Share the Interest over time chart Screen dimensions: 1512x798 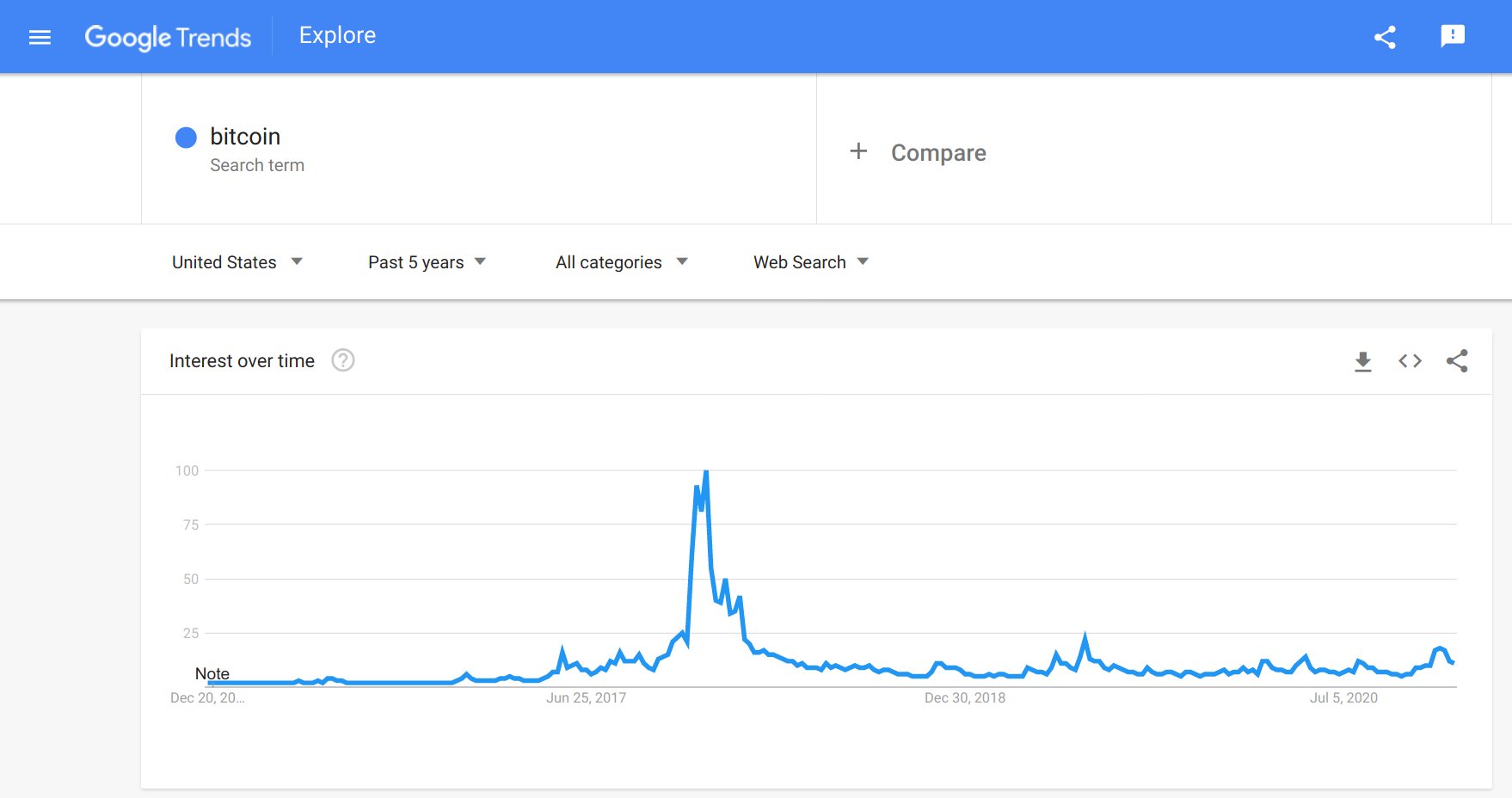coord(1457,361)
